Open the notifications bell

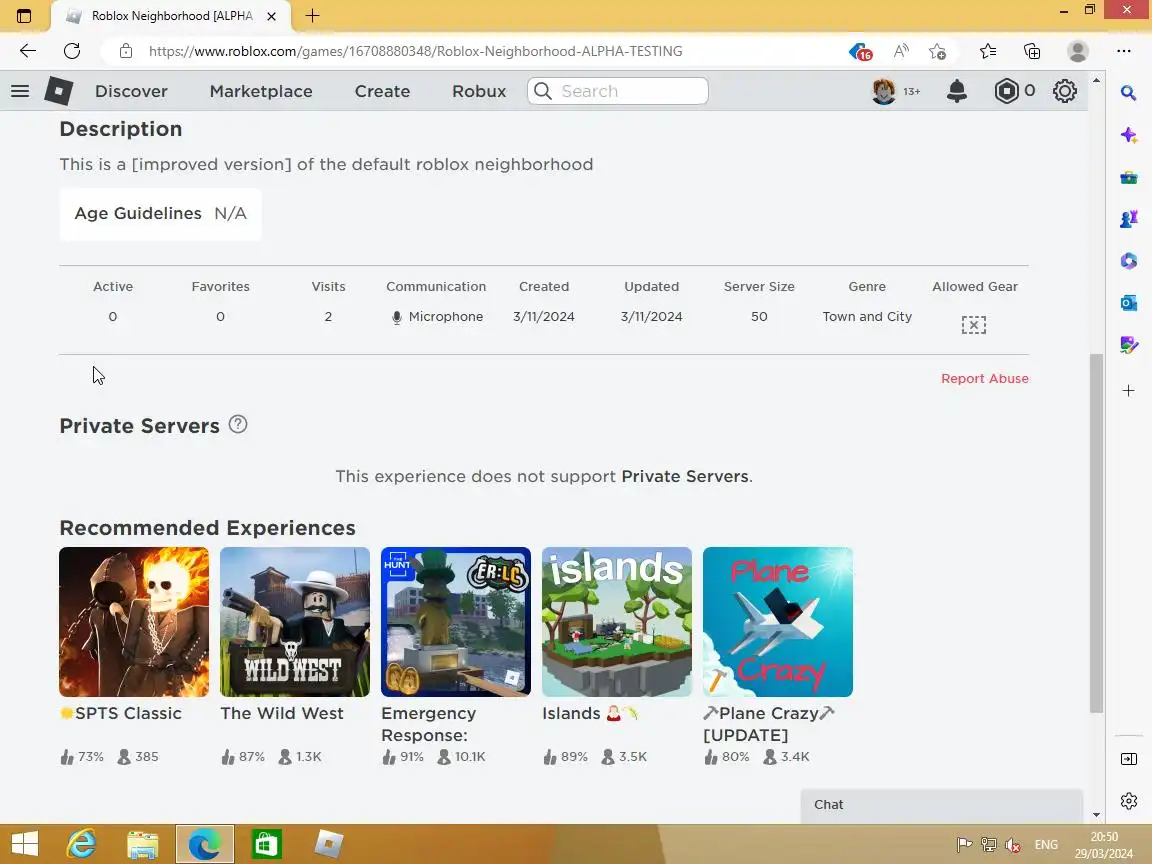pyautogui.click(x=957, y=91)
